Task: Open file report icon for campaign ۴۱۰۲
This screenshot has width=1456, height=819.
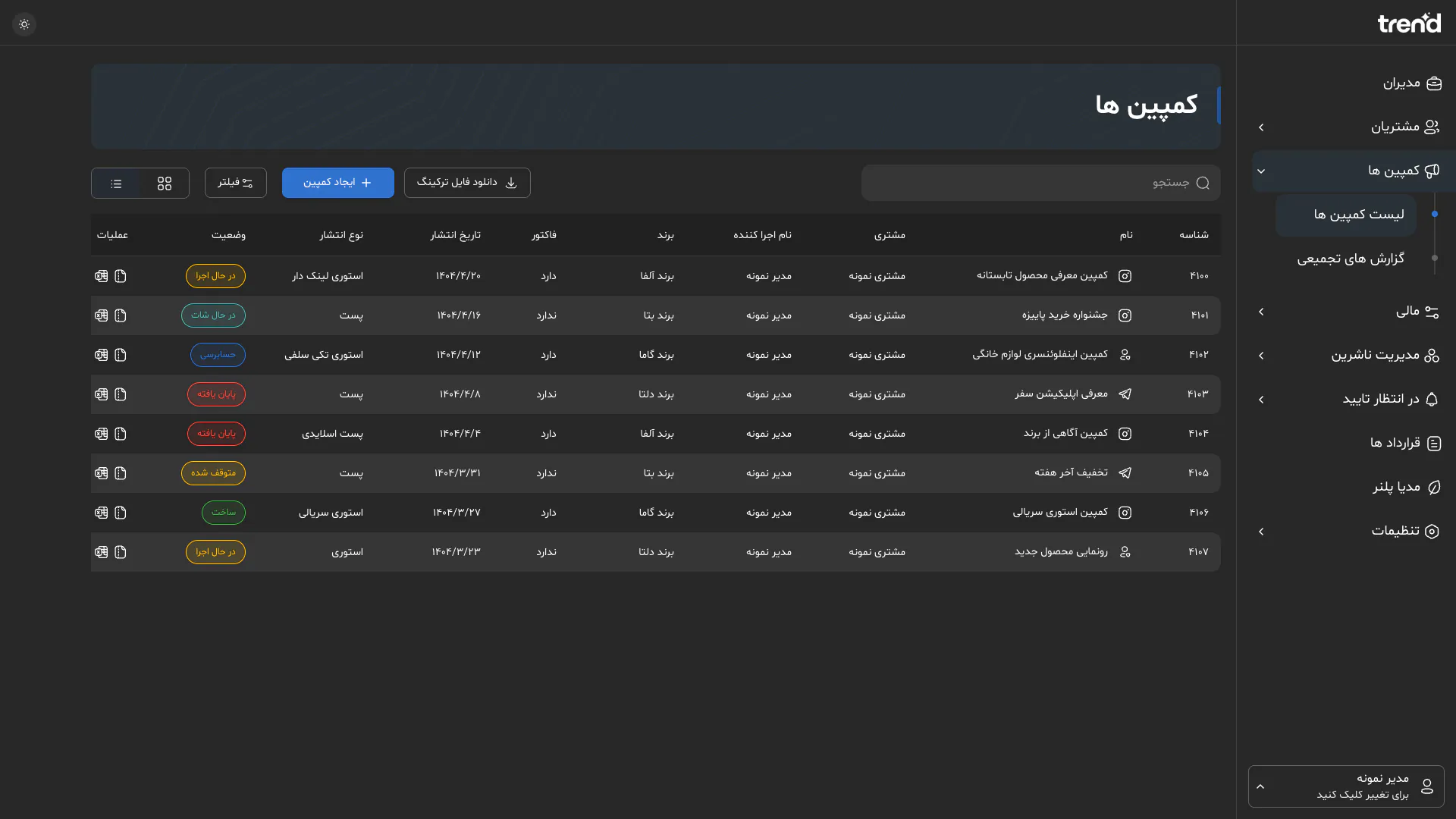Action: pos(121,355)
